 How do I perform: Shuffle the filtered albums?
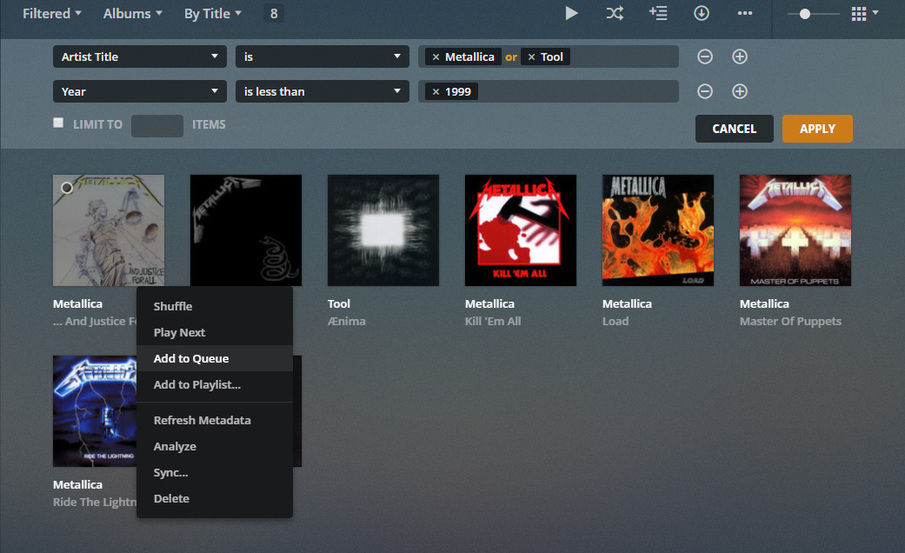point(615,13)
